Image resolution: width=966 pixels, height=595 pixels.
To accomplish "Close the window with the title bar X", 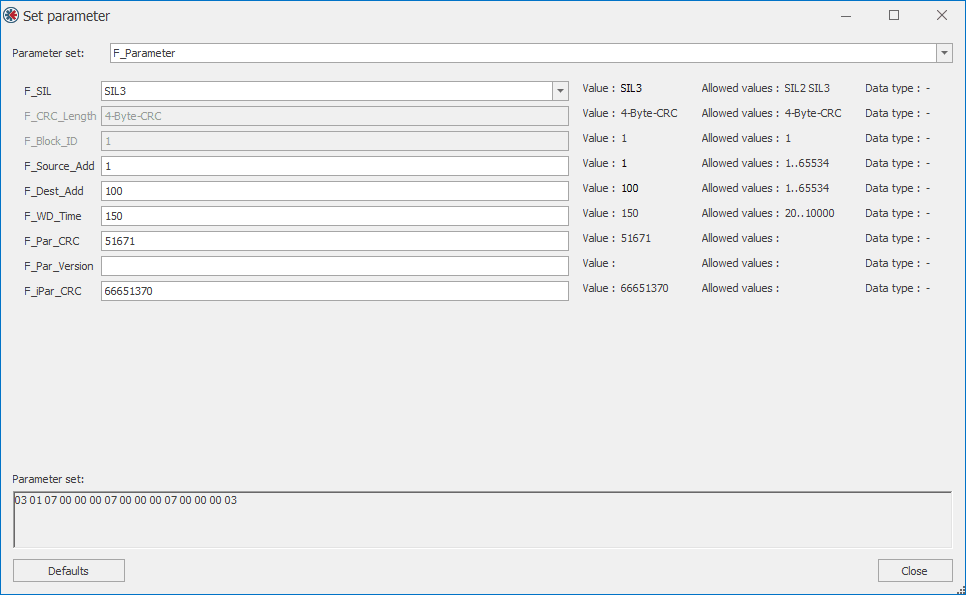I will [x=941, y=15].
